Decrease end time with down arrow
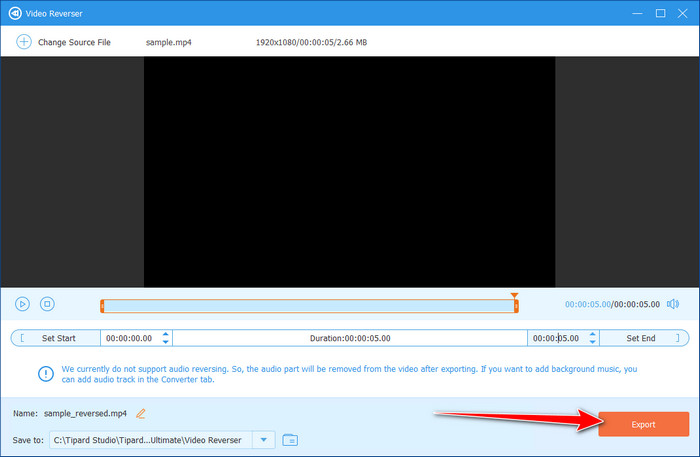 pyautogui.click(x=593, y=342)
